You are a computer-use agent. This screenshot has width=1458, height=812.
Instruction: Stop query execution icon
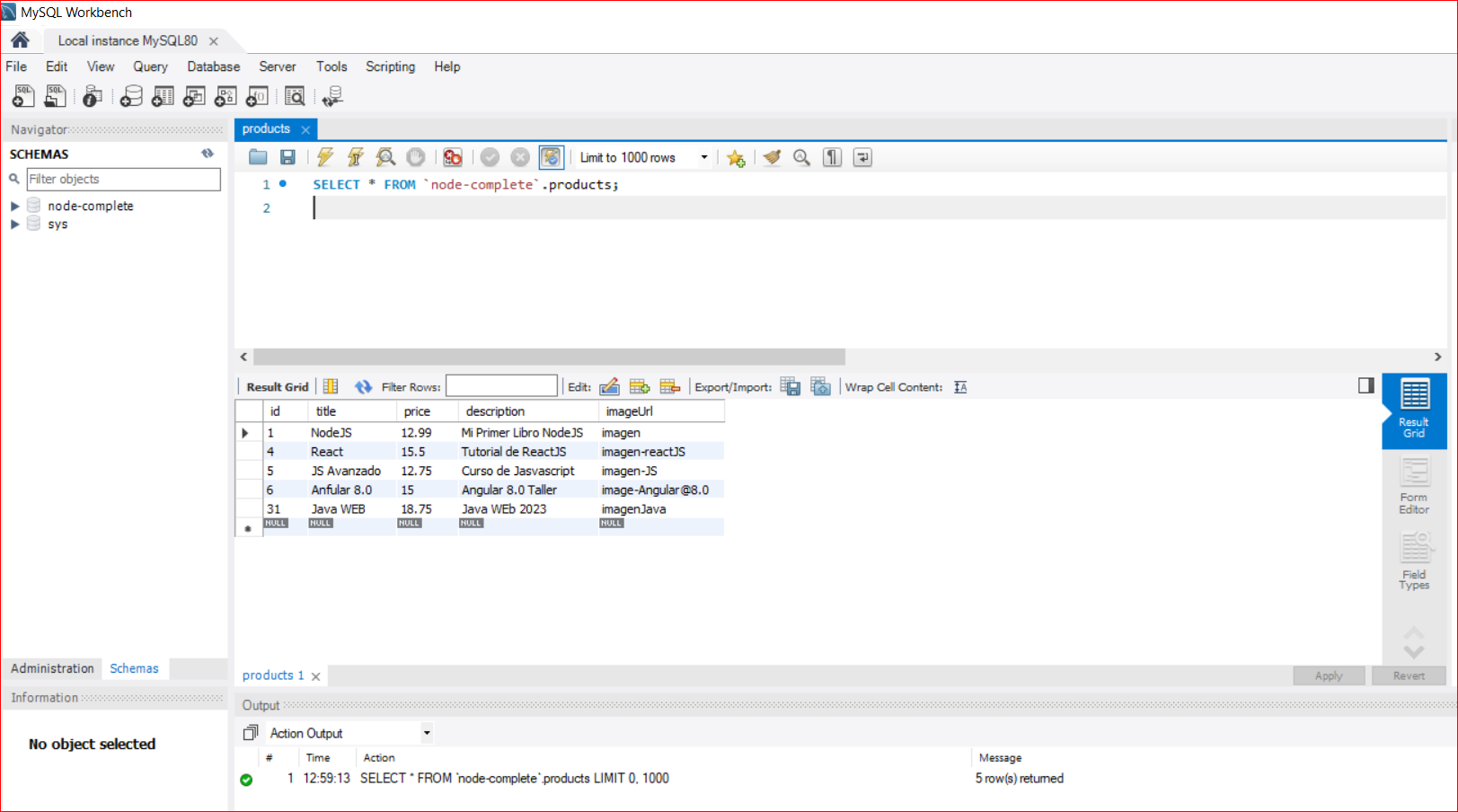[416, 157]
